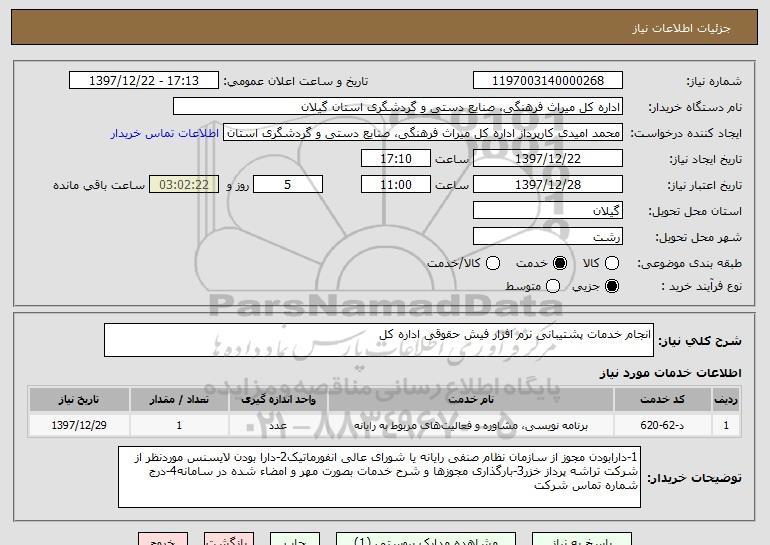The image size is (770, 545).
Task: Click the days remaining field showing 5
Action: 288,185
